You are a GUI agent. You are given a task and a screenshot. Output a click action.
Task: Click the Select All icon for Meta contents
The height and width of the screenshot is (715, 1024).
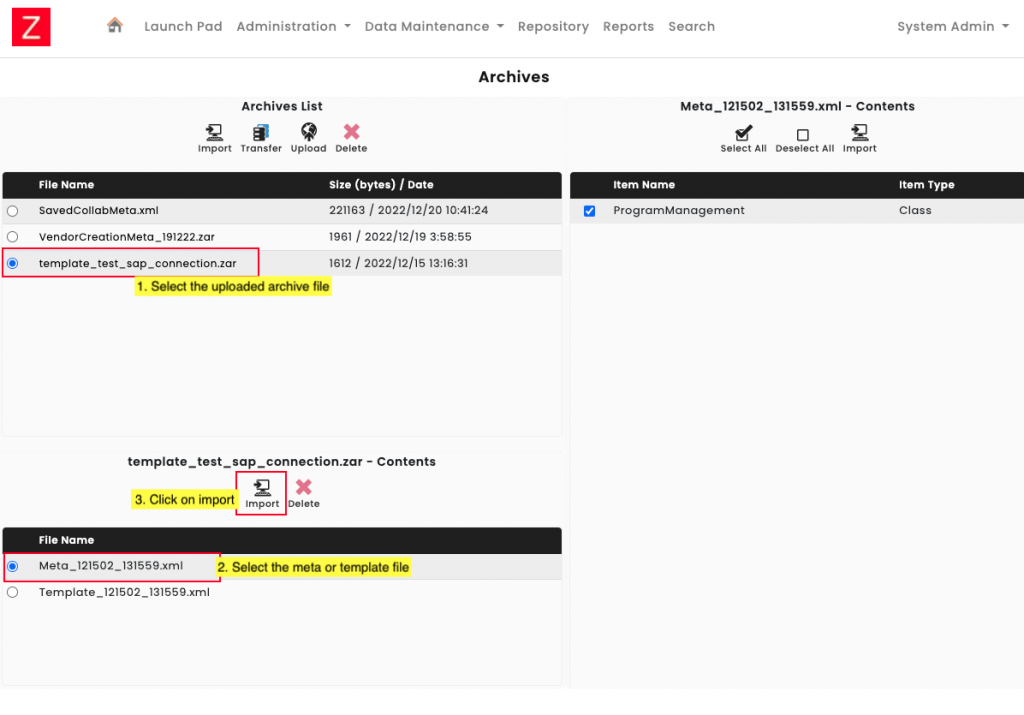pyautogui.click(x=743, y=137)
